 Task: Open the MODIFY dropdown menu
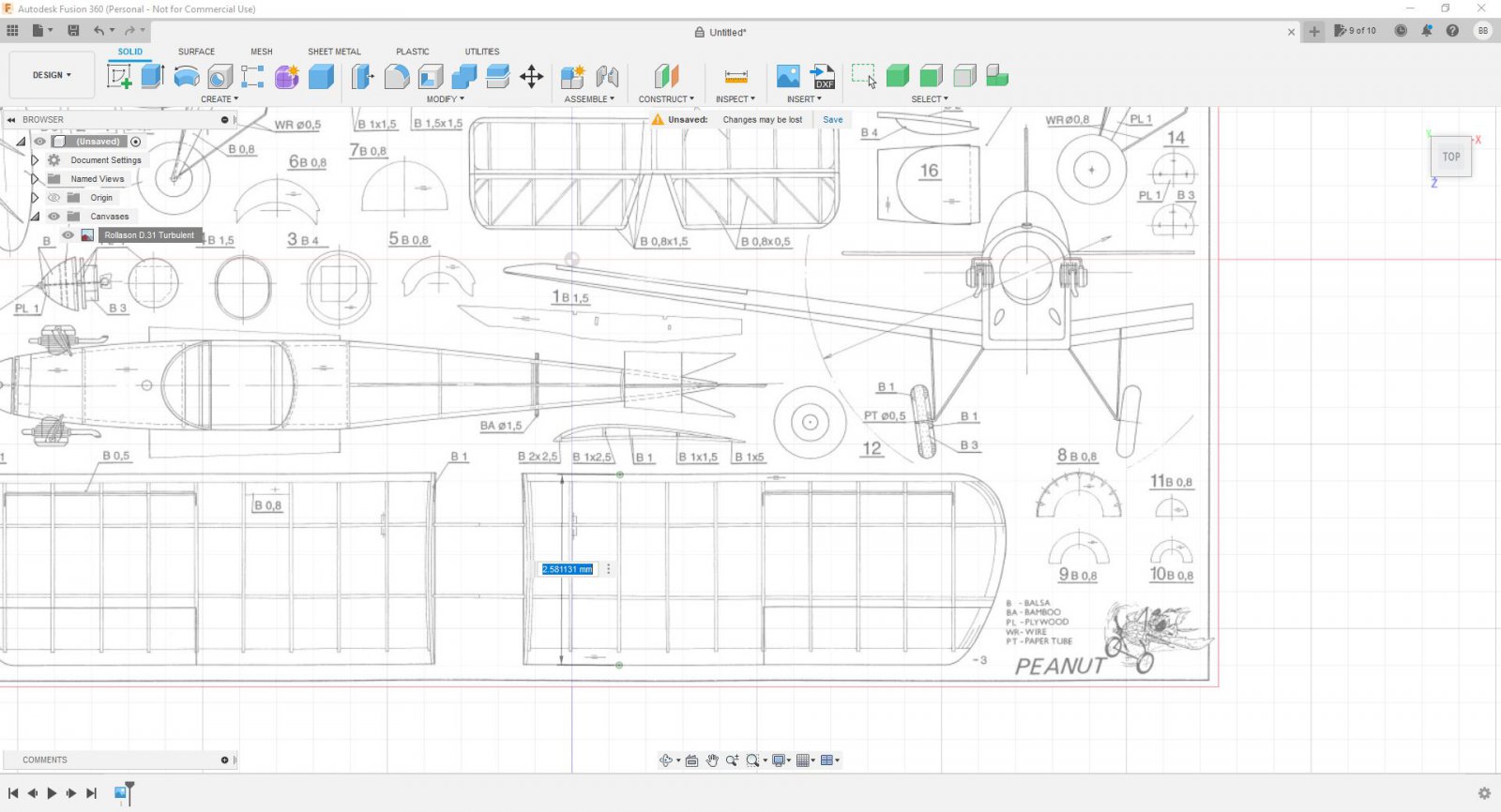coord(446,99)
